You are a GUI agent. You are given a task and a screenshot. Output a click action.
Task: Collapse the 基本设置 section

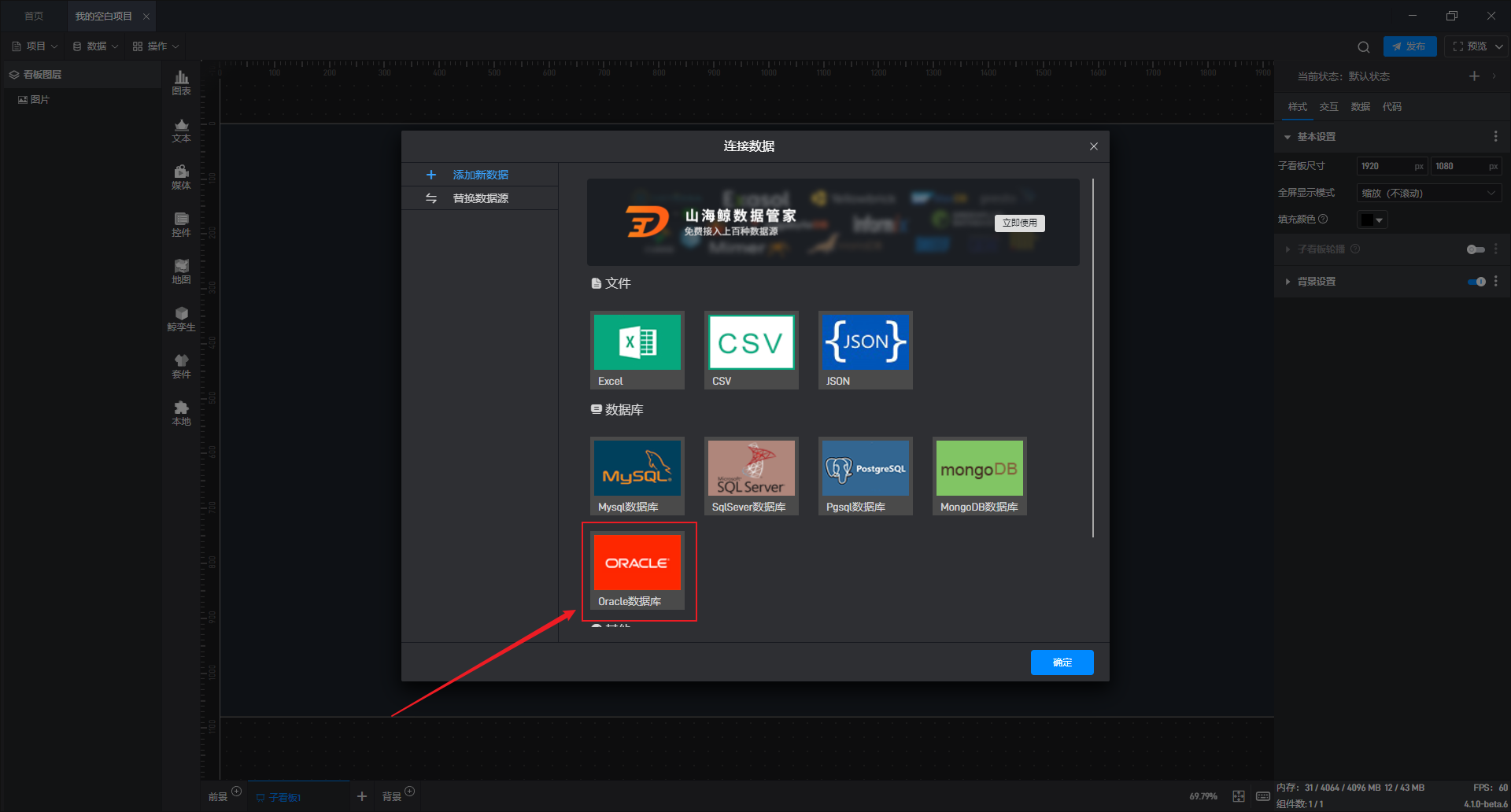pyautogui.click(x=1287, y=137)
